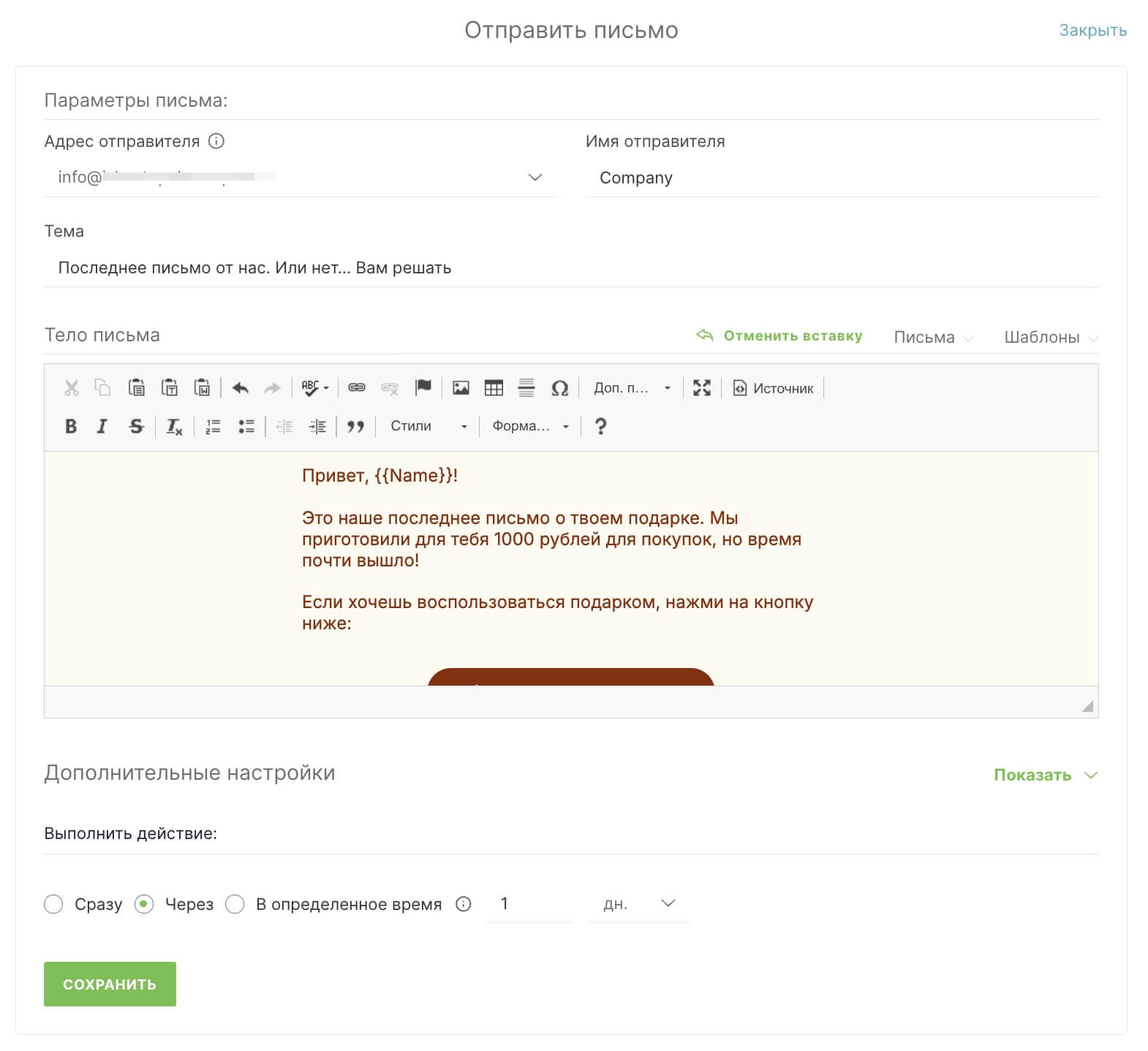Image resolution: width=1148 pixels, height=1051 pixels.
Task: Click the editor resize handle corner
Action: click(x=1087, y=706)
